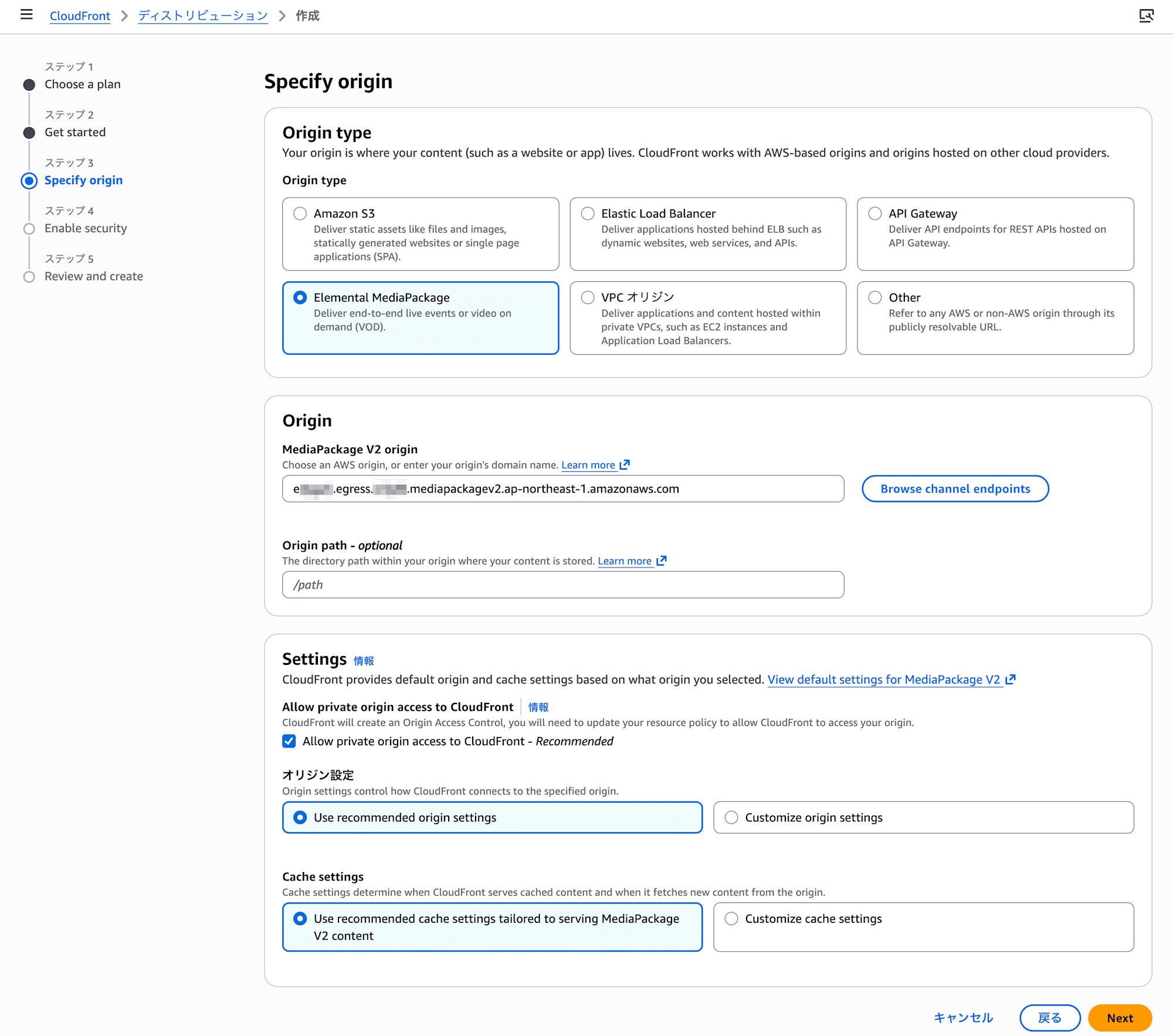Click the 作成 breadcrumb text
The height and width of the screenshot is (1036, 1173).
[x=307, y=16]
